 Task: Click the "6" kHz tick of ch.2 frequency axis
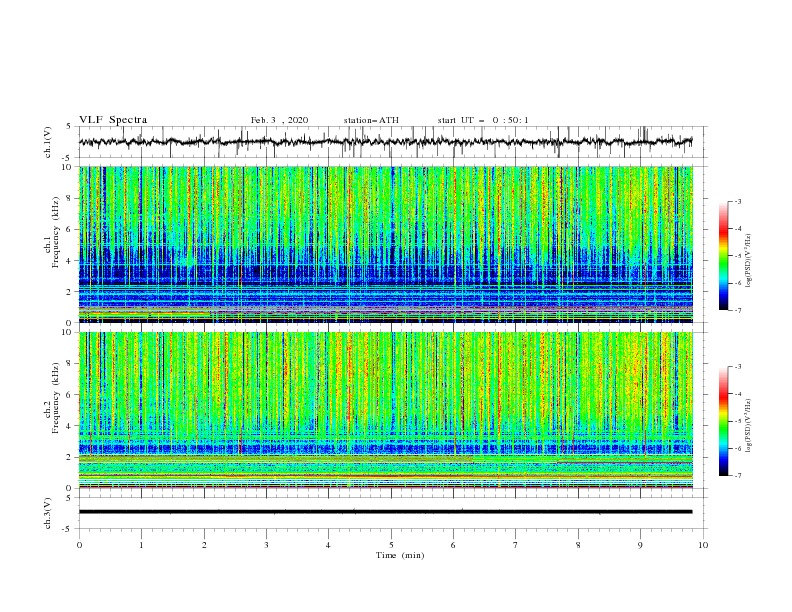pyautogui.click(x=71, y=395)
